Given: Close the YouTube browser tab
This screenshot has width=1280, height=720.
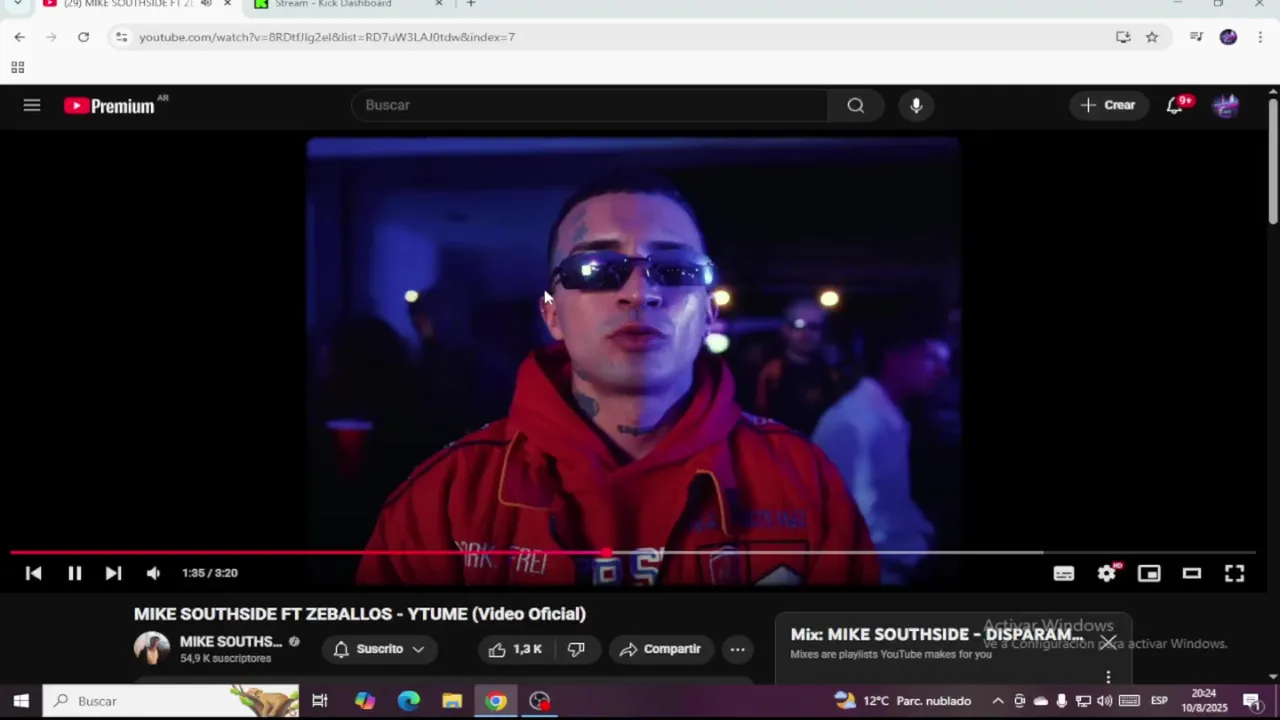Looking at the screenshot, I should pos(227,4).
